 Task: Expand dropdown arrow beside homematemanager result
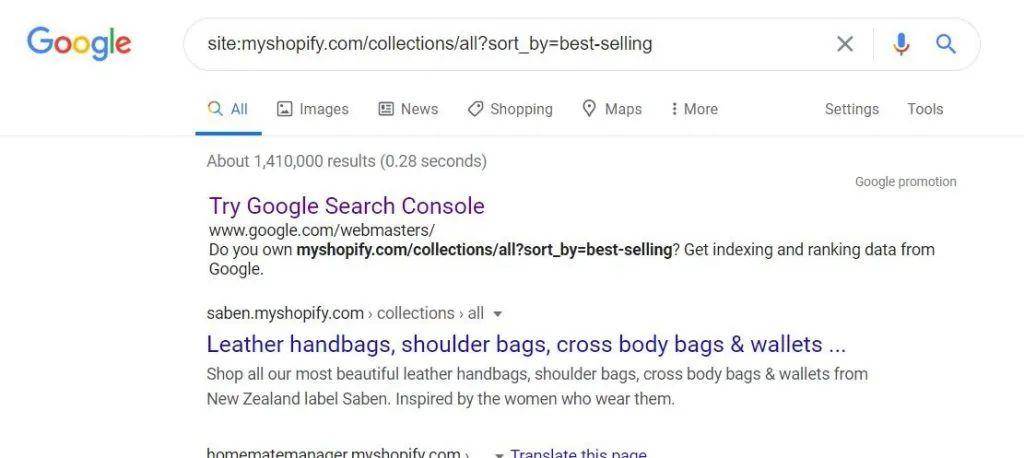click(500, 455)
